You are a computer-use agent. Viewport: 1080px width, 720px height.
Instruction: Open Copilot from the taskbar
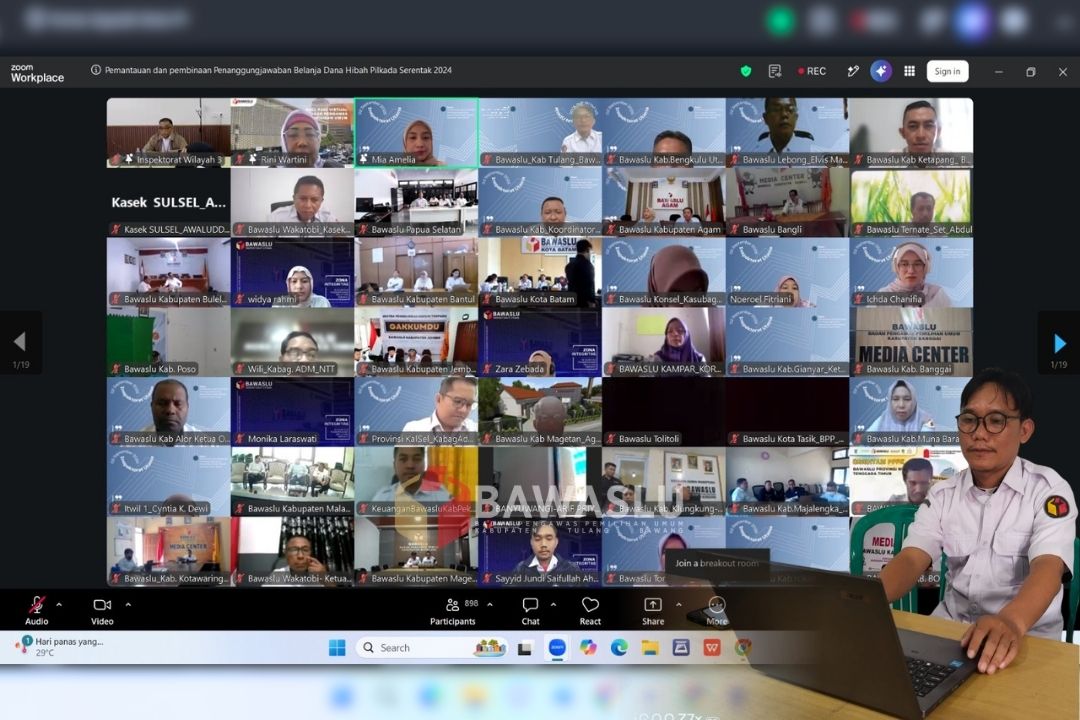(588, 648)
